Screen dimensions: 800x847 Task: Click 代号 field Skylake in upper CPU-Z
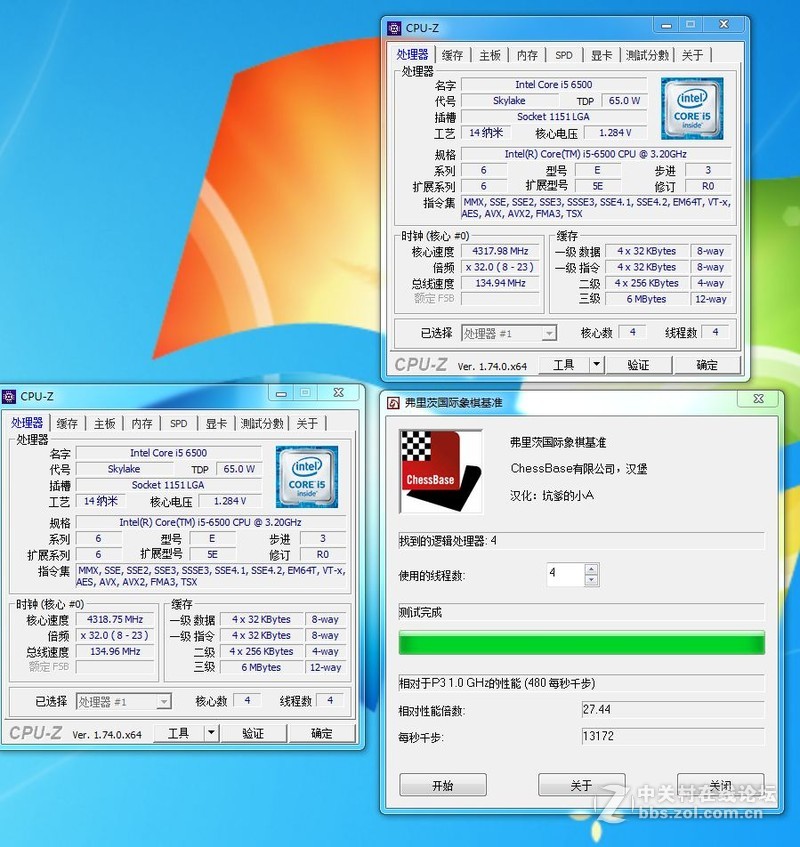pyautogui.click(x=509, y=101)
